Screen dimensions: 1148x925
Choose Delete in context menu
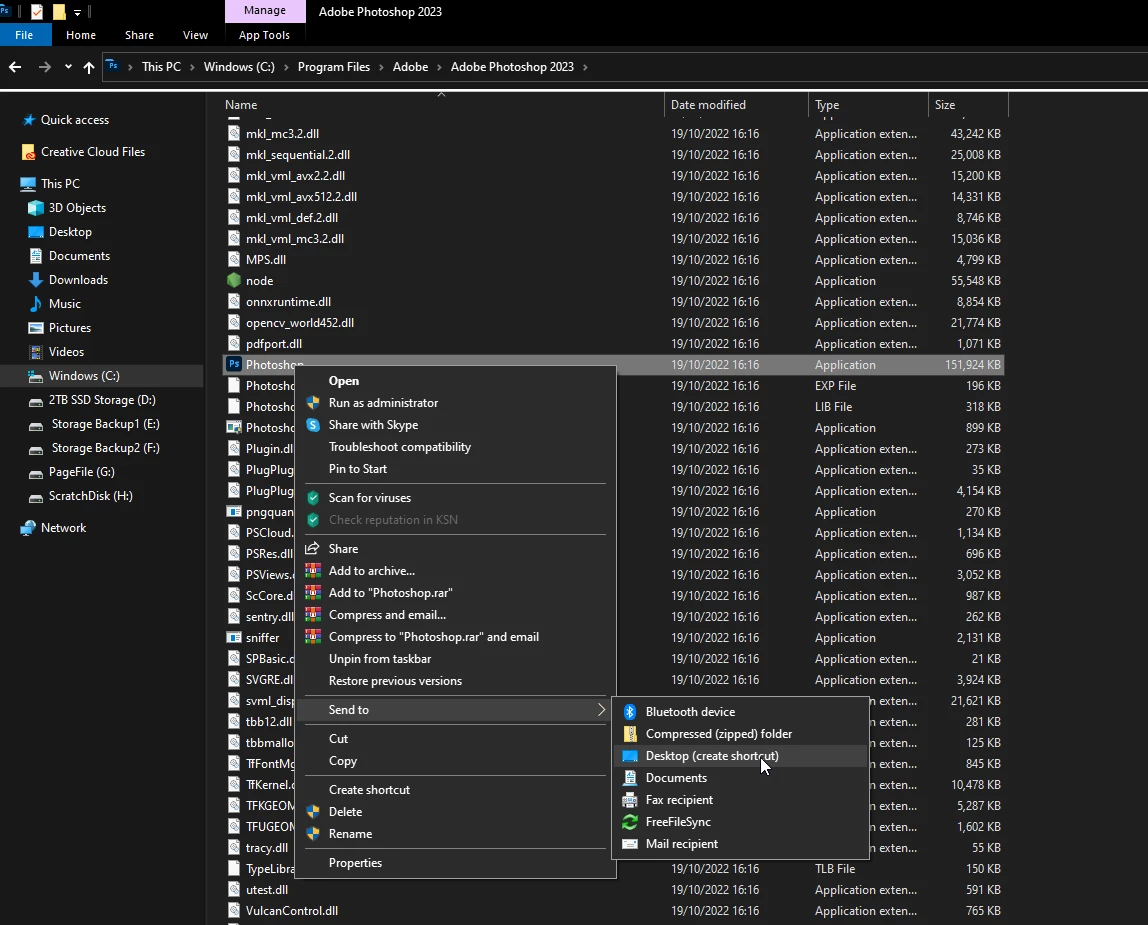346,811
